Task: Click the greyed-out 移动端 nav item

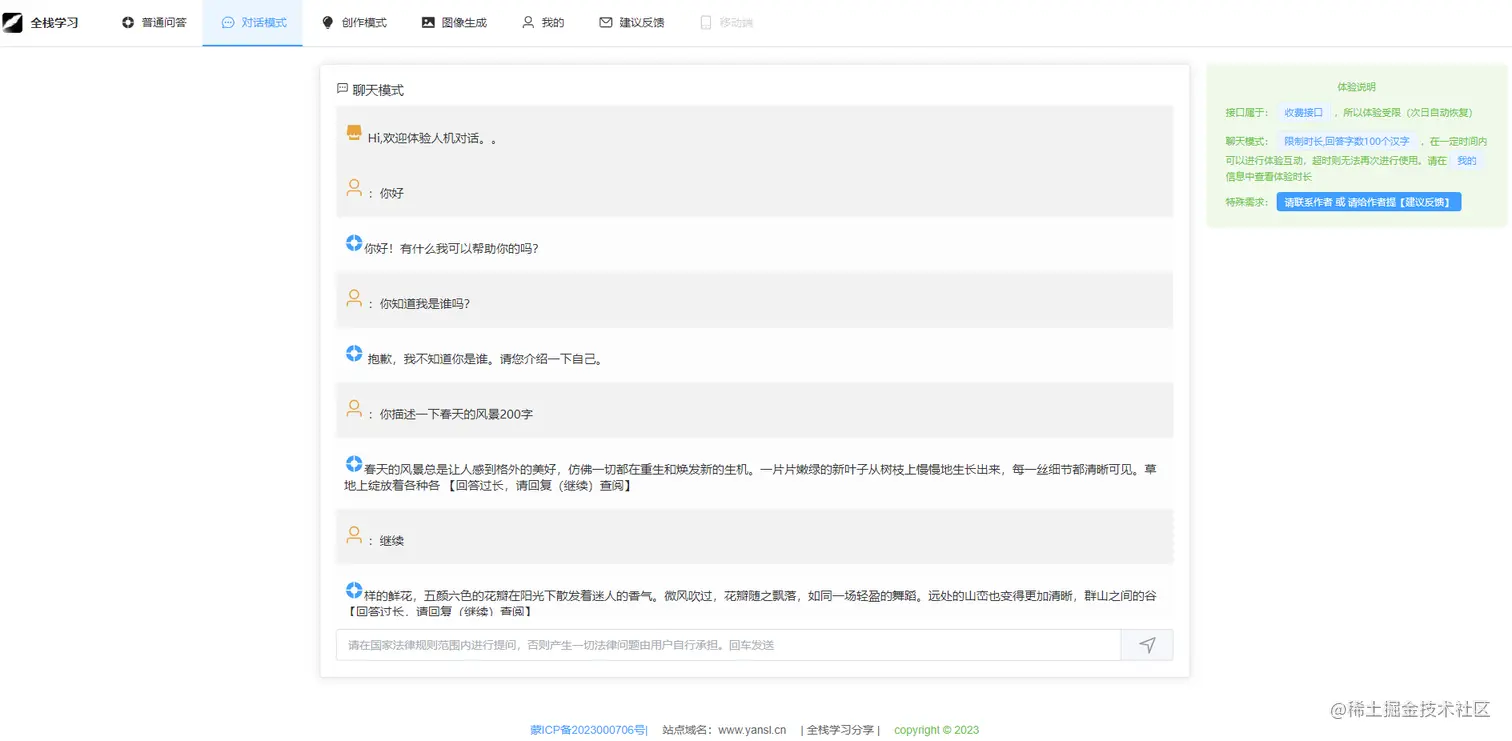Action: pos(726,22)
